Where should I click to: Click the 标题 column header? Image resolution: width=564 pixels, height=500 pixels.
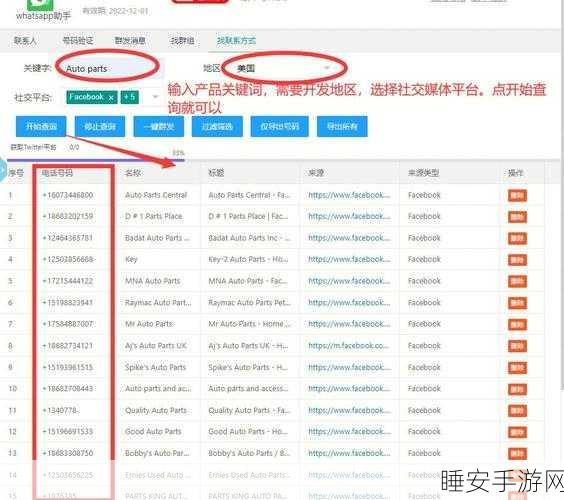(x=216, y=173)
